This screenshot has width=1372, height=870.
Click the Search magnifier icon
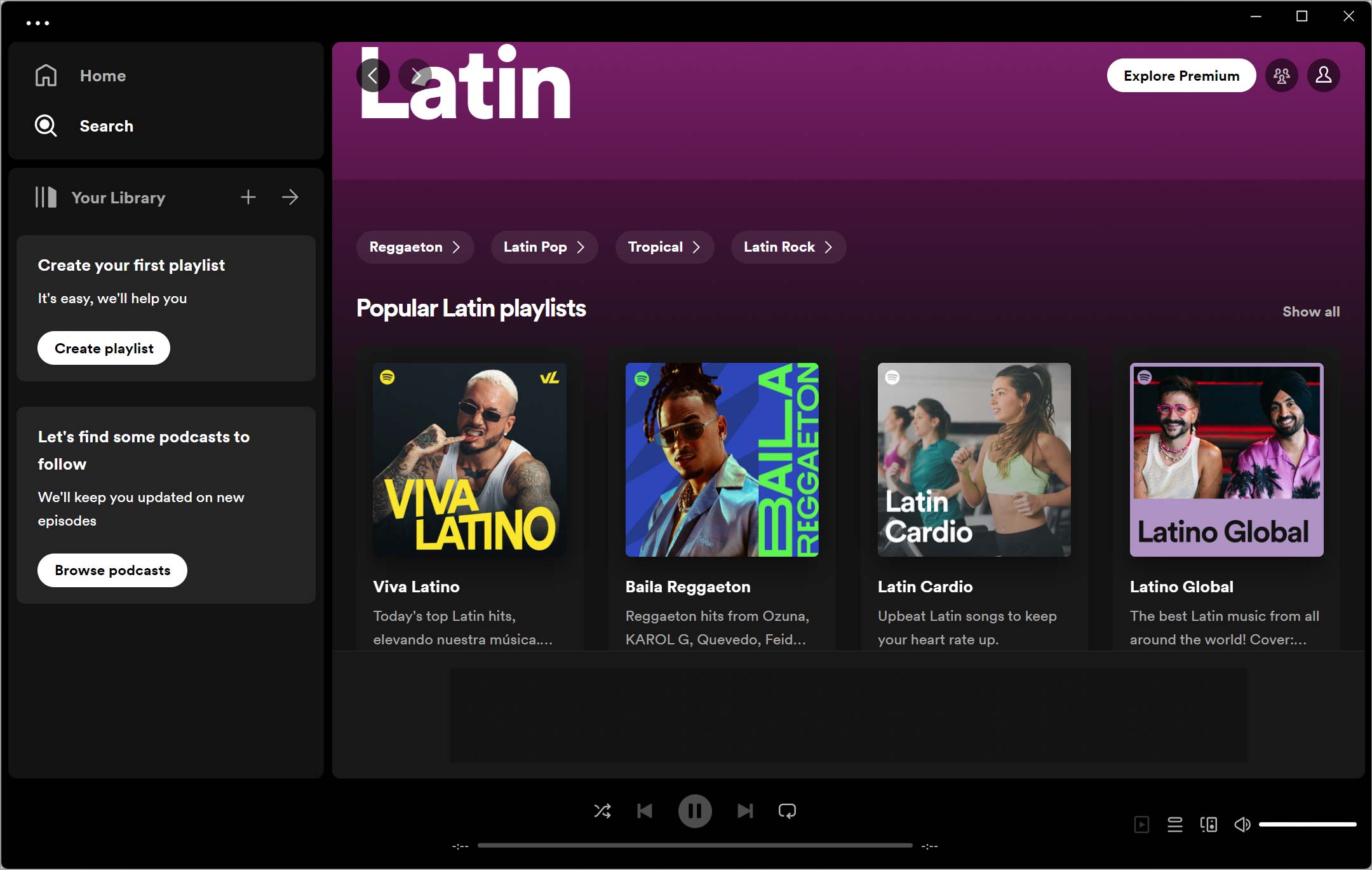[46, 126]
